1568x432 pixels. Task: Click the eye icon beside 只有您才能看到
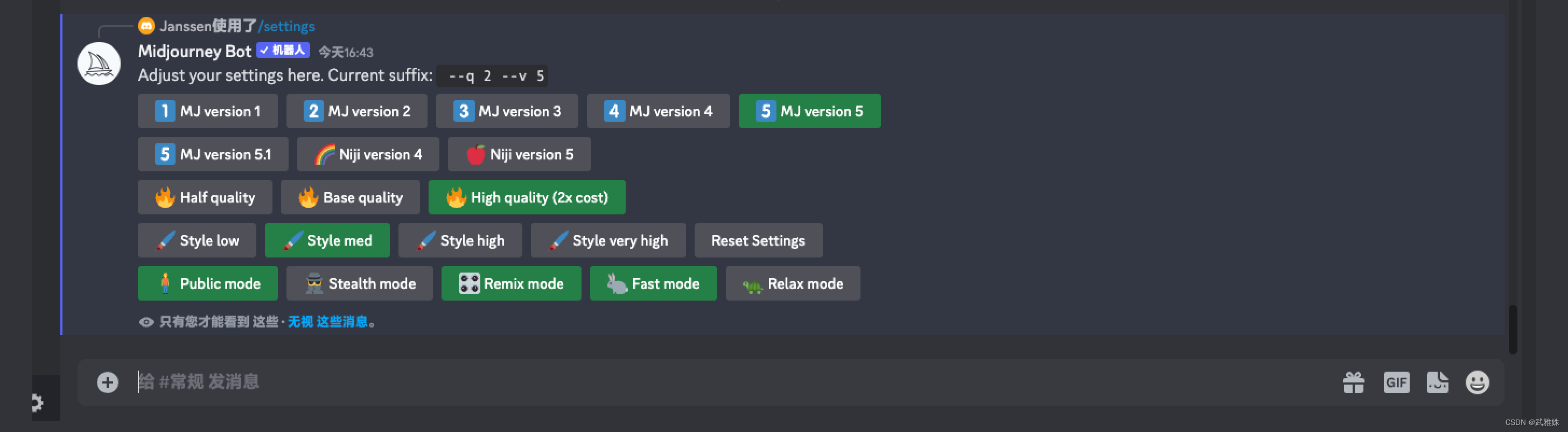point(146,322)
